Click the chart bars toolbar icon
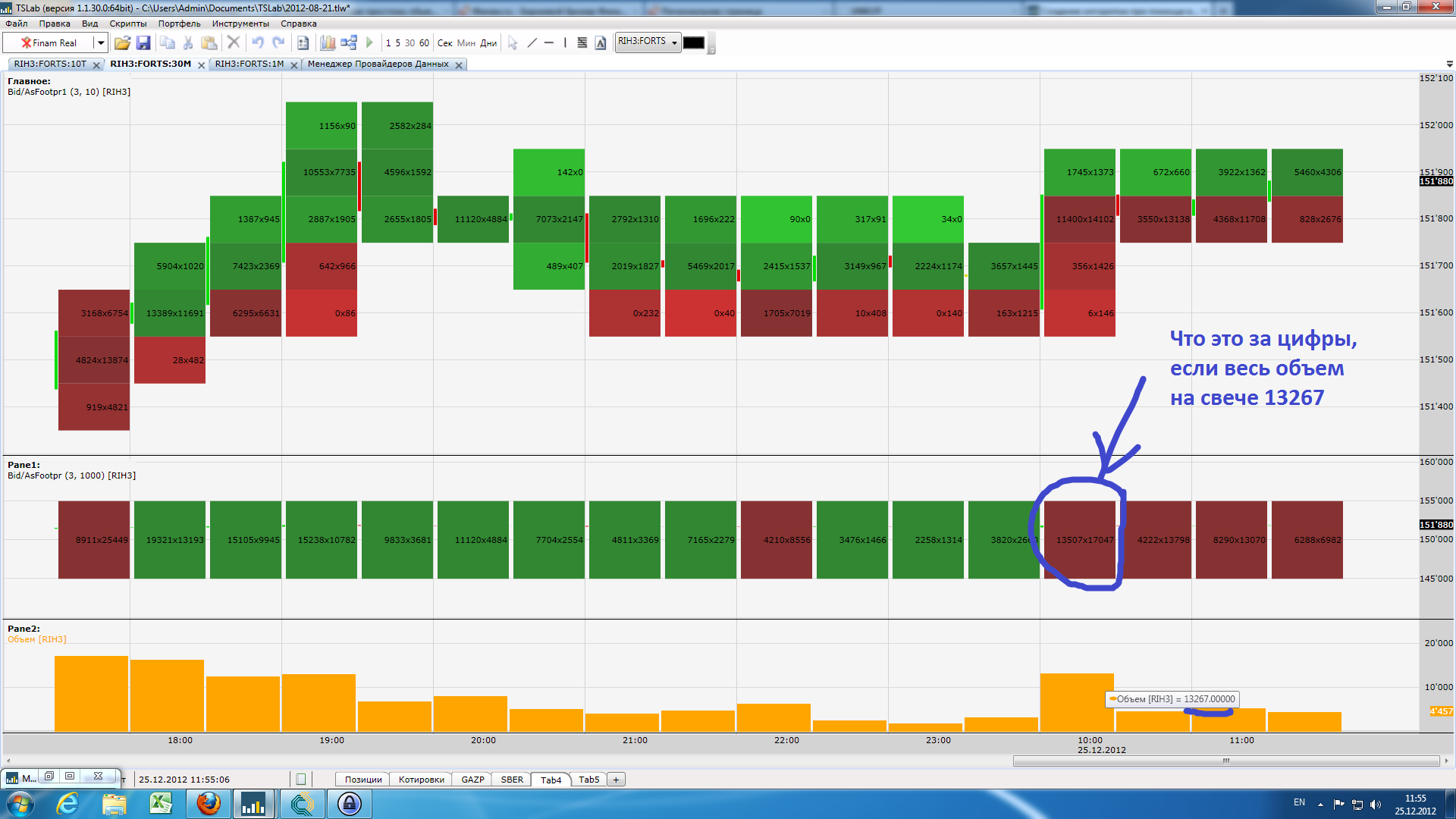 328,43
